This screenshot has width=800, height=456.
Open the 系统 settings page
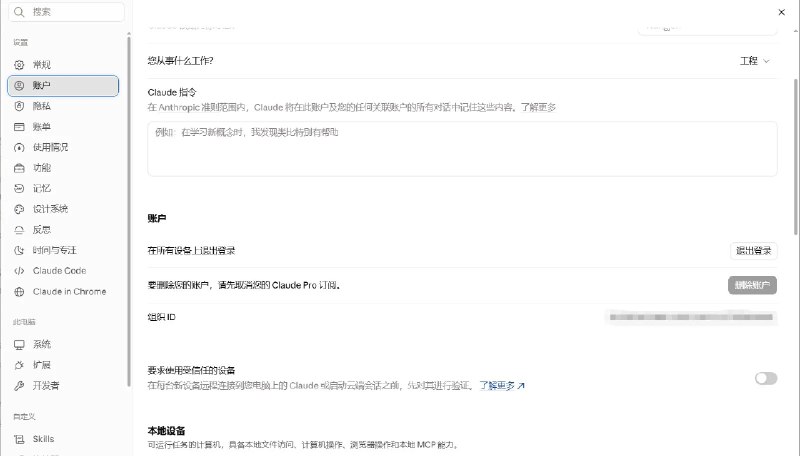pos(63,345)
